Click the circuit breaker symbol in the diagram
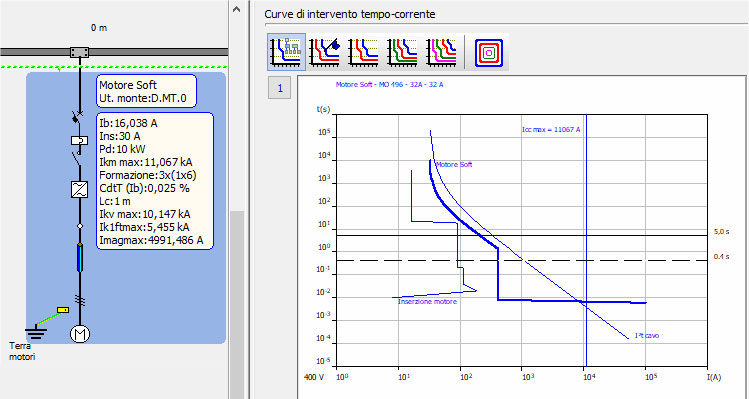The width and height of the screenshot is (749, 399). (77, 117)
